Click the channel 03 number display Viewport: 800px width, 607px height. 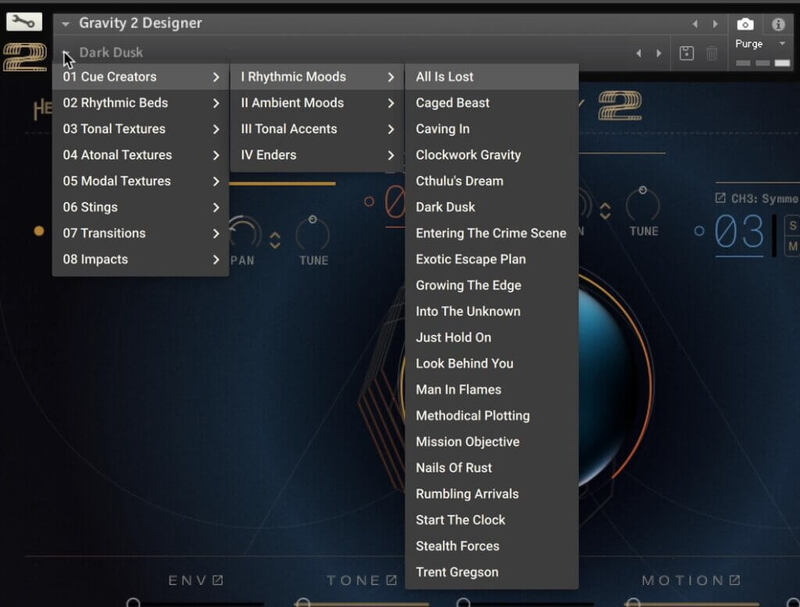[739, 233]
